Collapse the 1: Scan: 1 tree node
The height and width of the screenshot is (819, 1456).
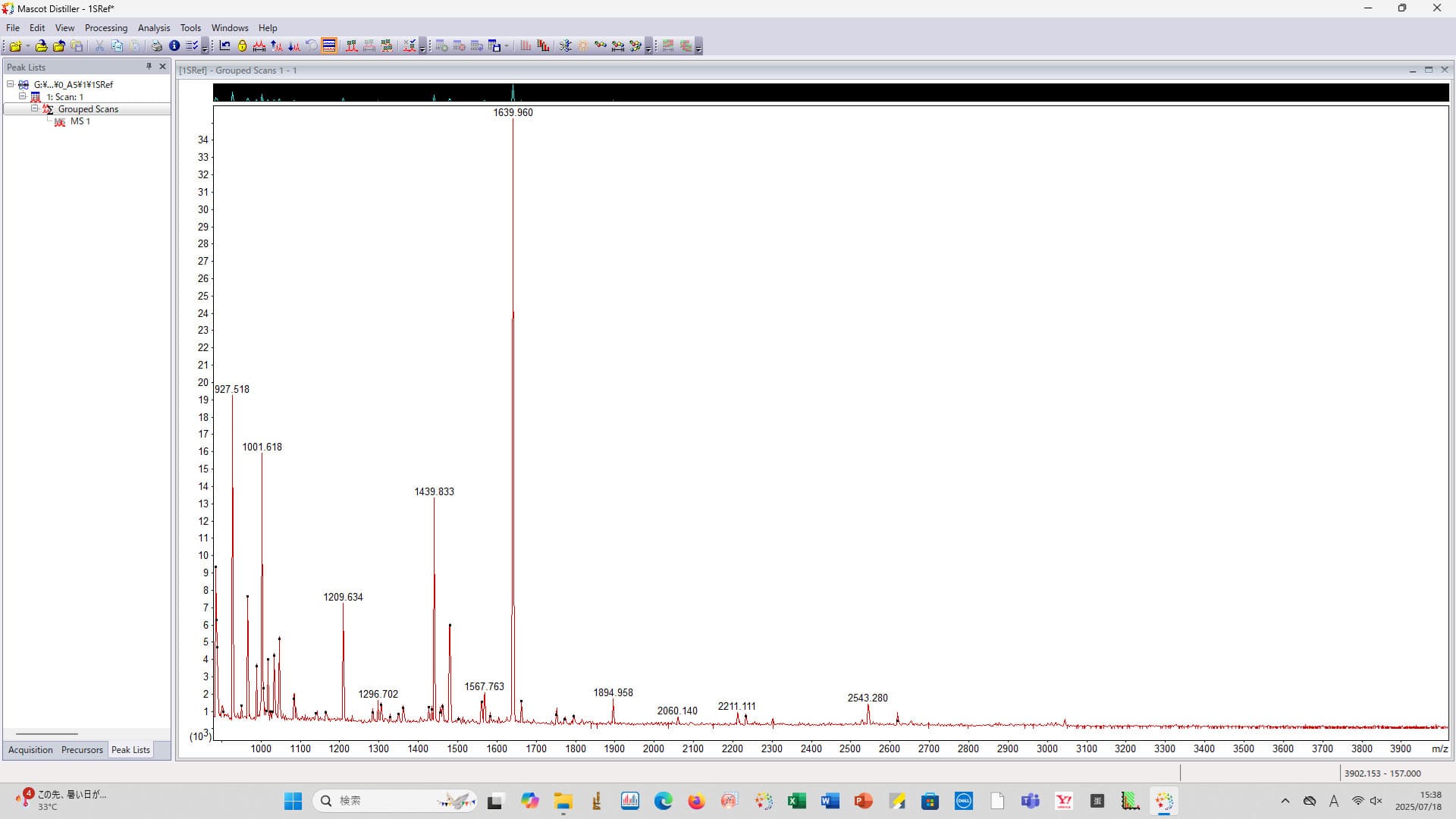pos(23,97)
